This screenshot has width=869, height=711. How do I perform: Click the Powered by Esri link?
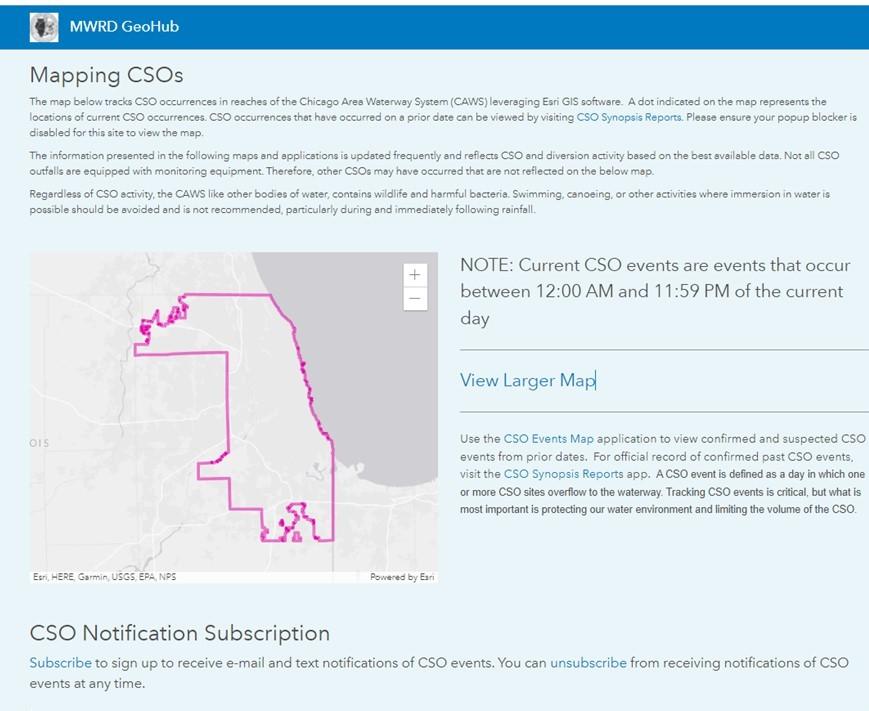pyautogui.click(x=401, y=577)
